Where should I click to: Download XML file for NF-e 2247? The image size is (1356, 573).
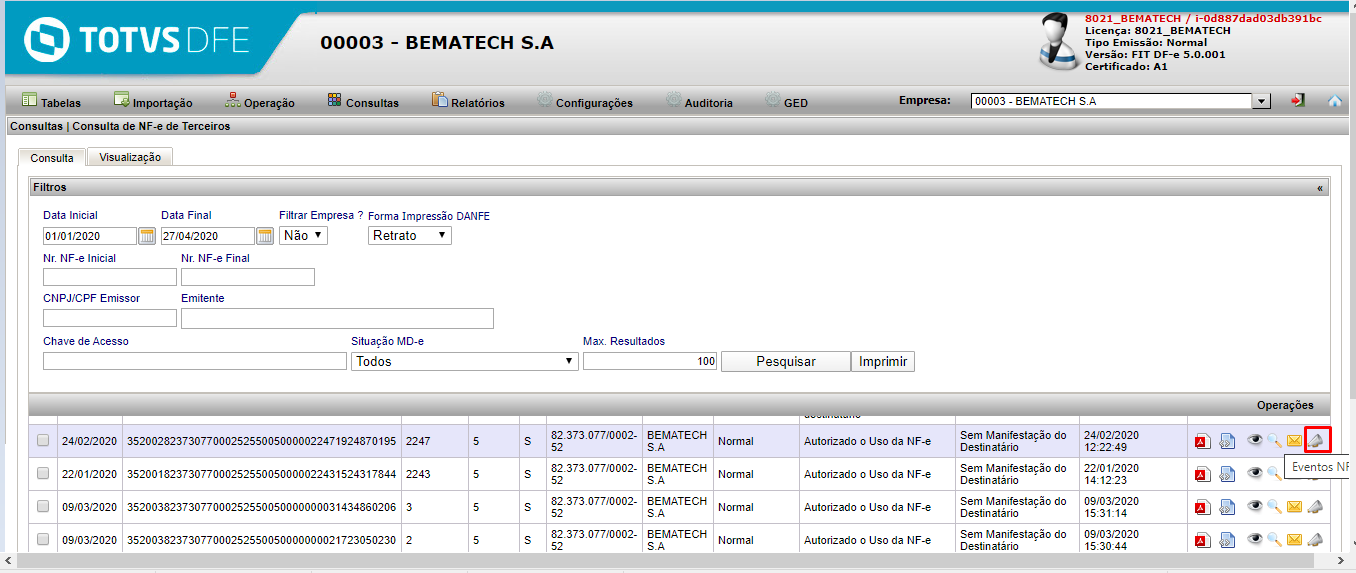pyautogui.click(x=1227, y=442)
